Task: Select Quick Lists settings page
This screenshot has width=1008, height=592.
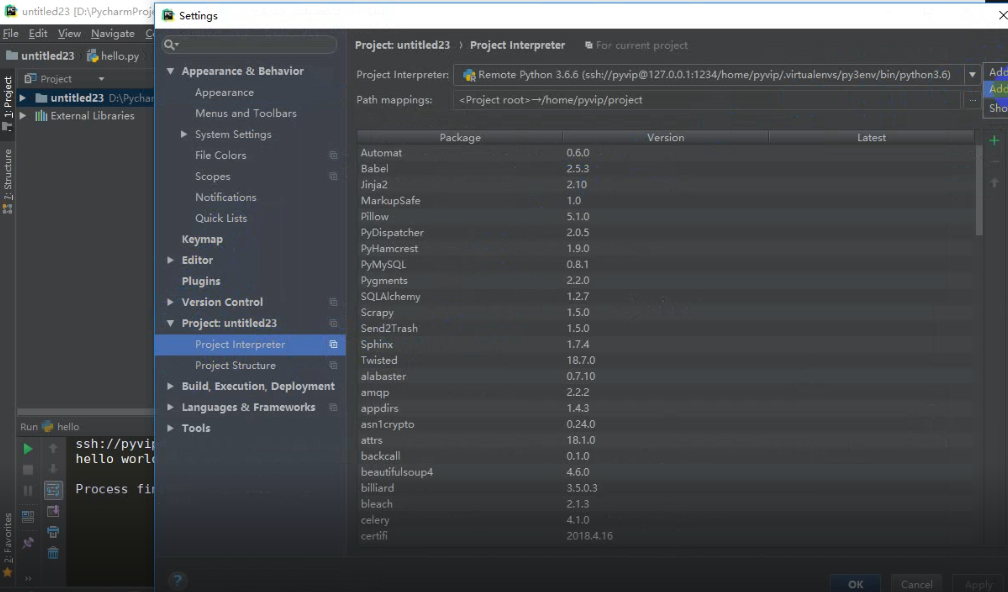Action: coord(221,219)
